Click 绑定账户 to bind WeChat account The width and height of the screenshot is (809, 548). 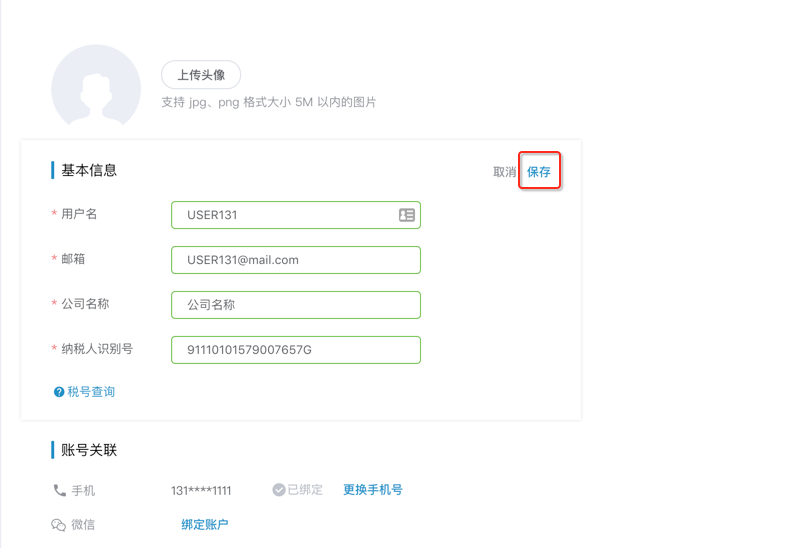(205, 524)
